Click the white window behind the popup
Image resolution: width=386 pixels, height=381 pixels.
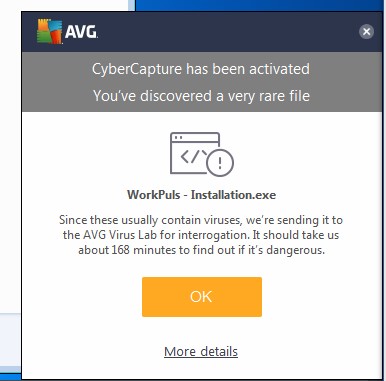pyautogui.click(x=10, y=157)
